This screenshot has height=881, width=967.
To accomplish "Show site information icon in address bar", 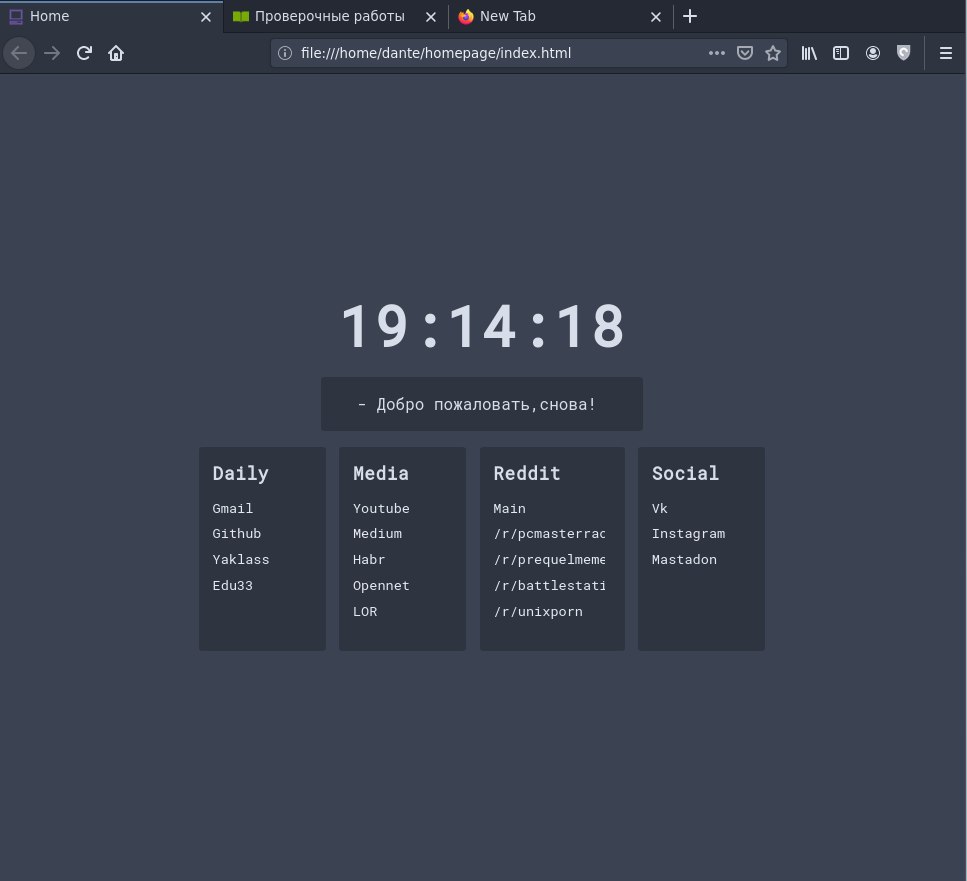I will point(285,53).
